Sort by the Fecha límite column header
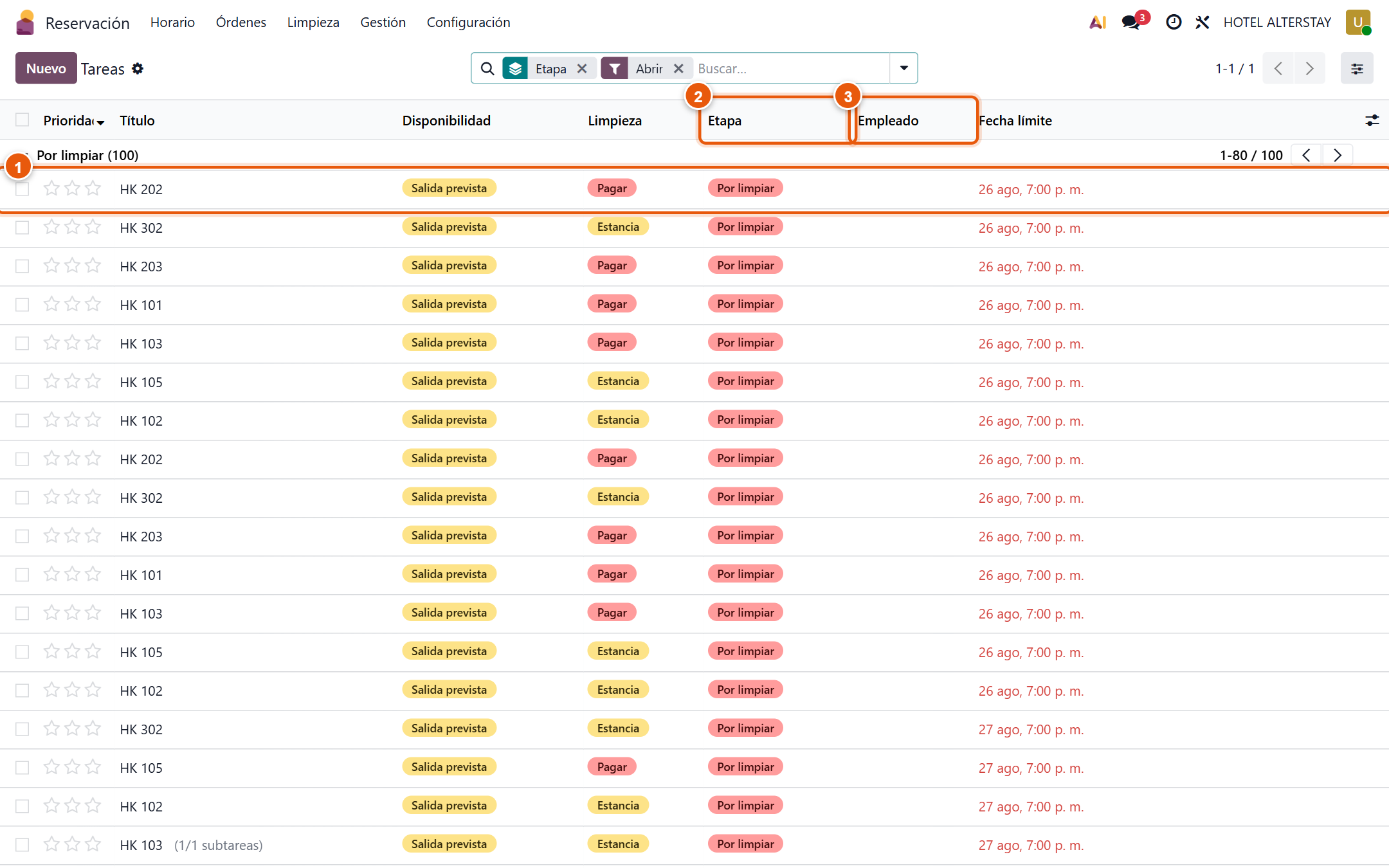Image resolution: width=1389 pixels, height=868 pixels. [1015, 121]
